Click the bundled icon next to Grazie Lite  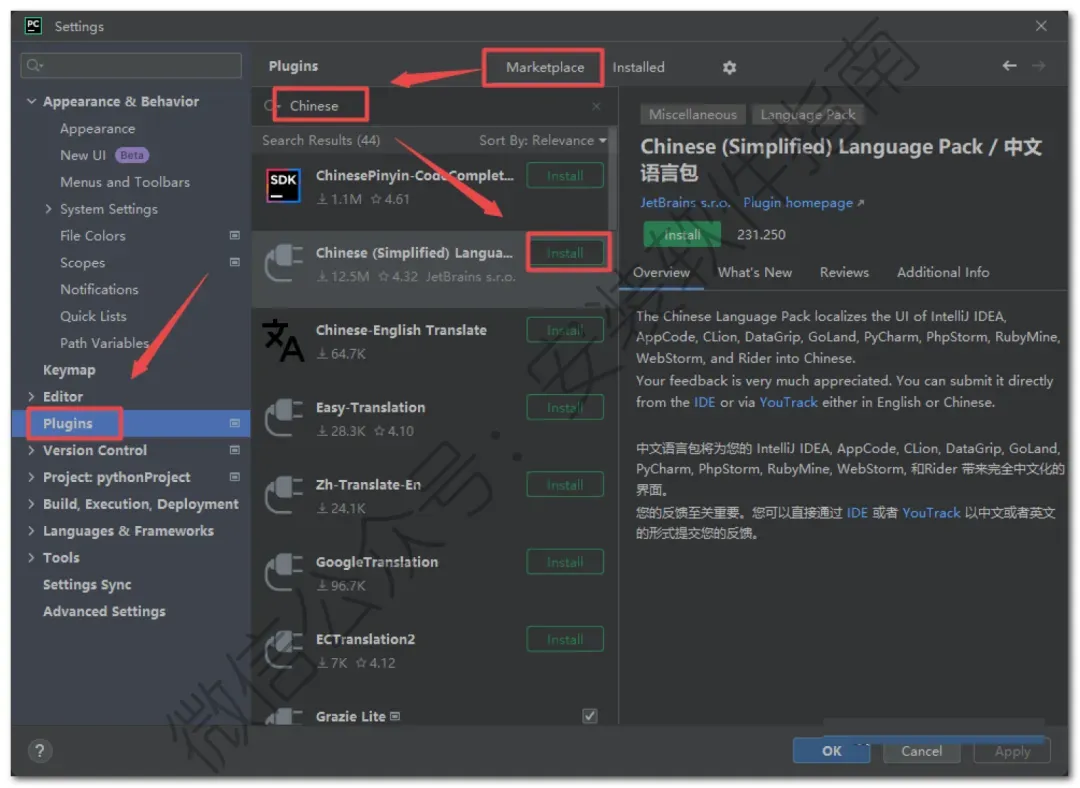point(395,716)
